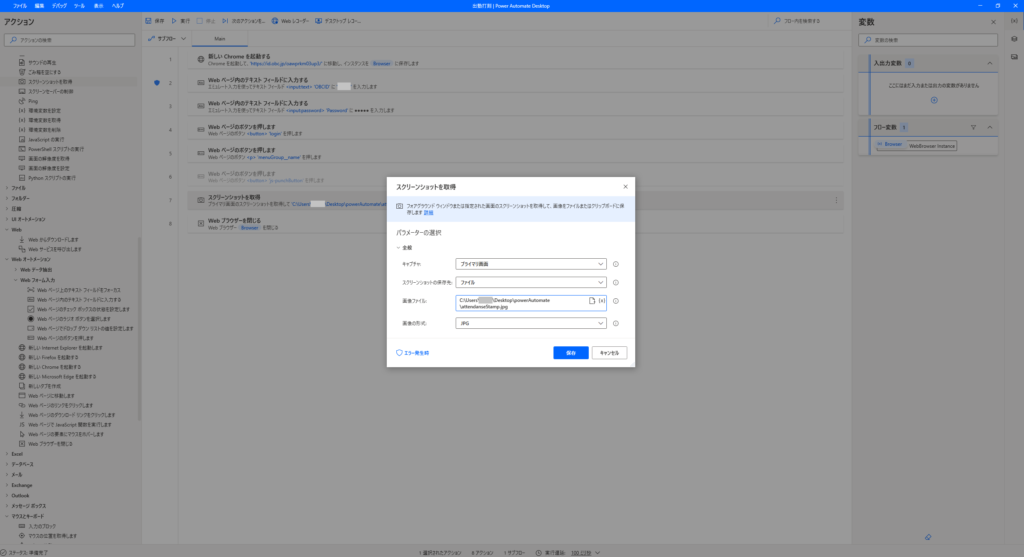Expand the Web データ抽出 group

(x=16, y=270)
